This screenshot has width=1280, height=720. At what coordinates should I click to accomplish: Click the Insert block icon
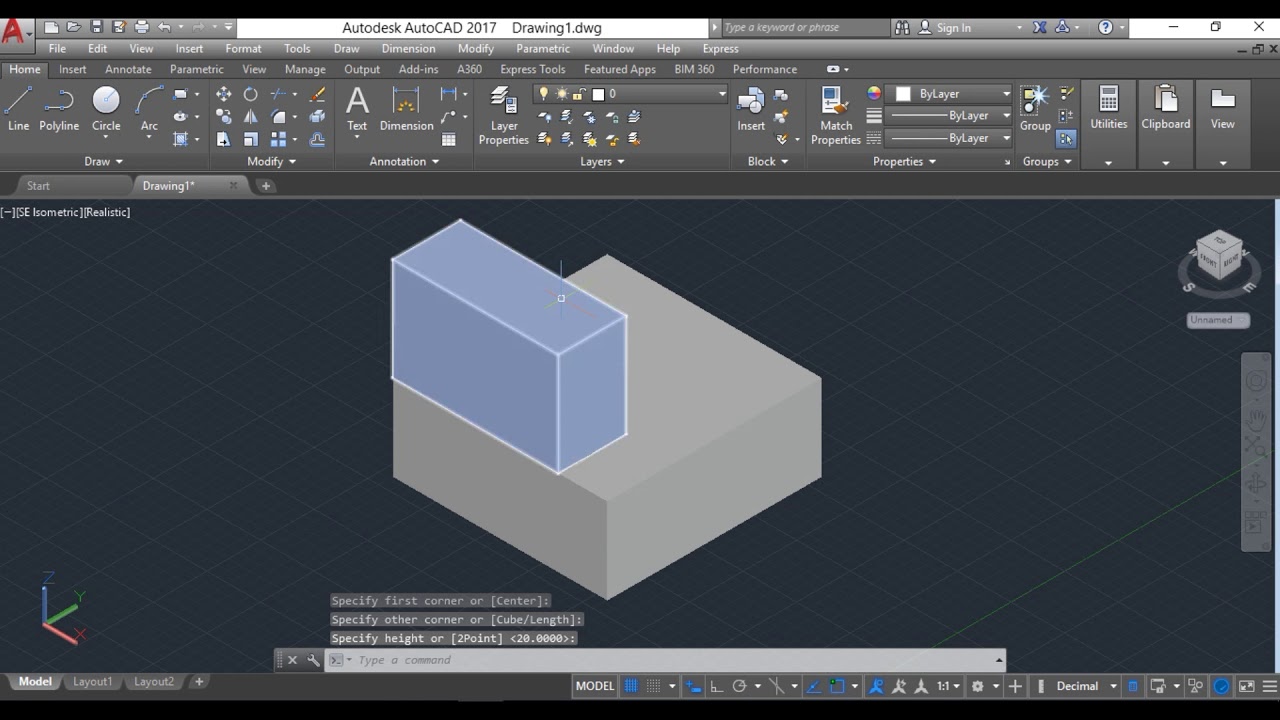tap(751, 109)
